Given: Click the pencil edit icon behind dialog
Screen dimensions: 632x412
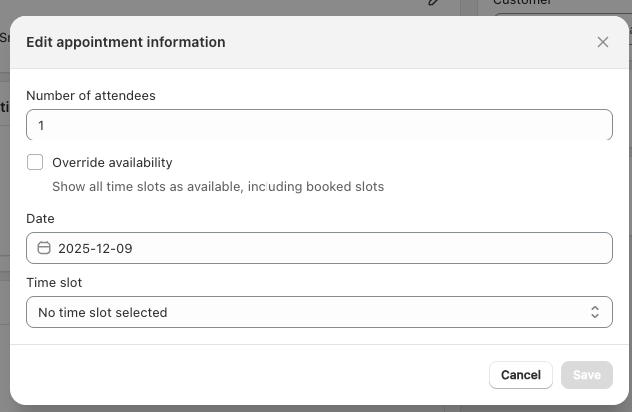Looking at the screenshot, I should [433, 4].
